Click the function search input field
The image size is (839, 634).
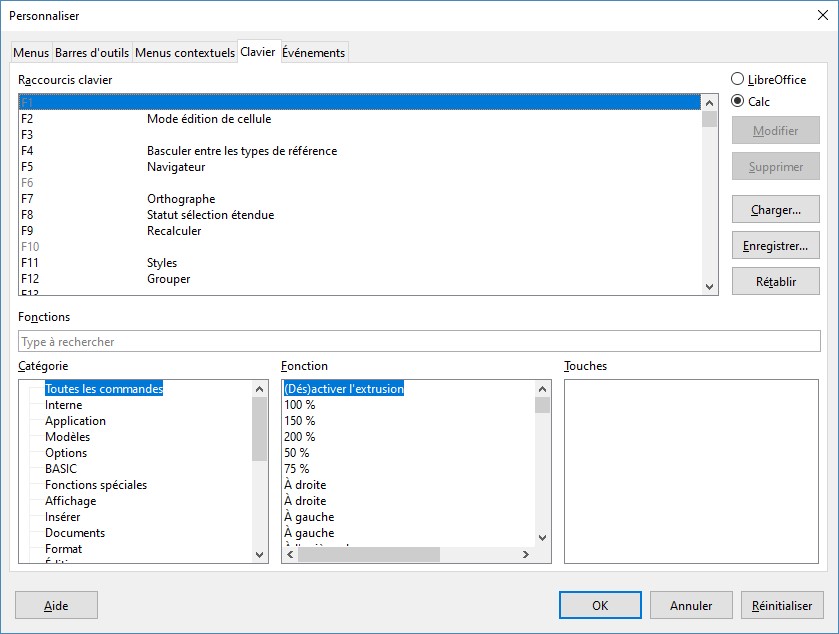click(419, 342)
